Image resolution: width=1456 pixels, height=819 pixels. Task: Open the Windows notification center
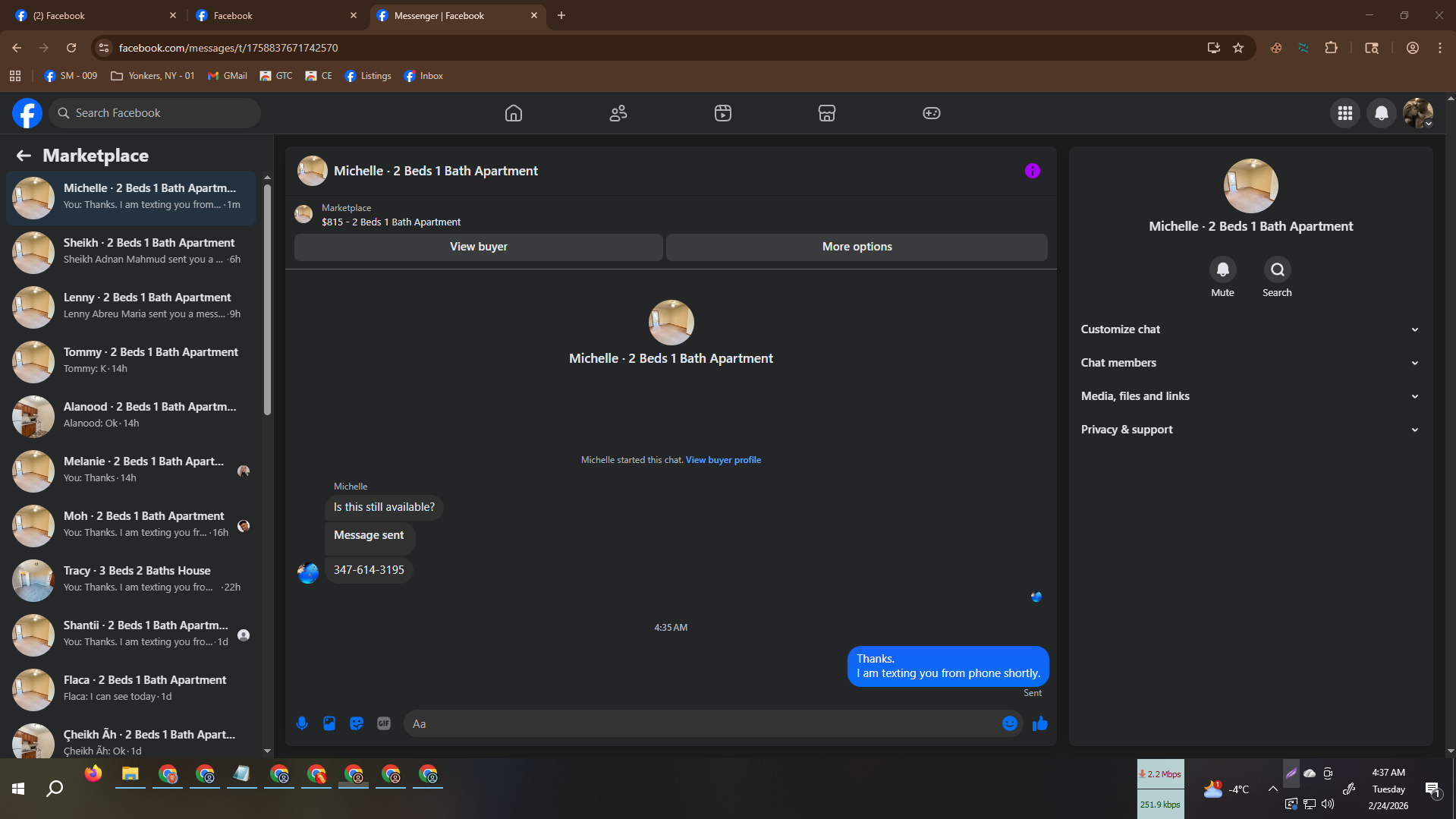1432,789
